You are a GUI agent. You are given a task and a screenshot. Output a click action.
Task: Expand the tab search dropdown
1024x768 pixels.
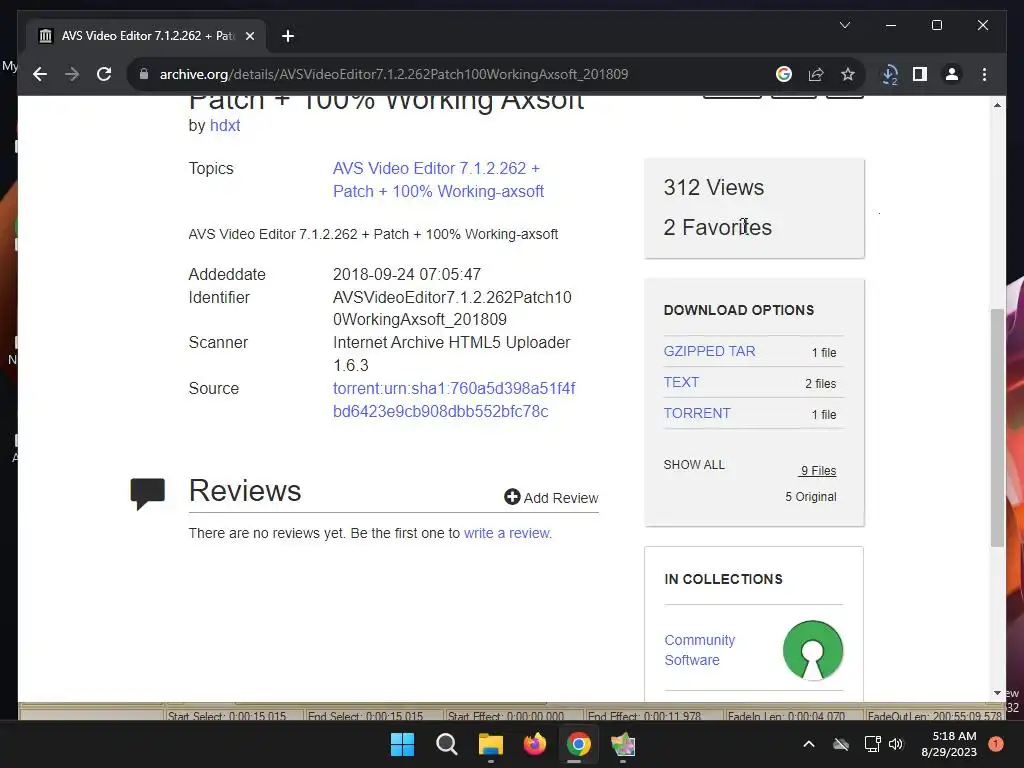coord(844,25)
